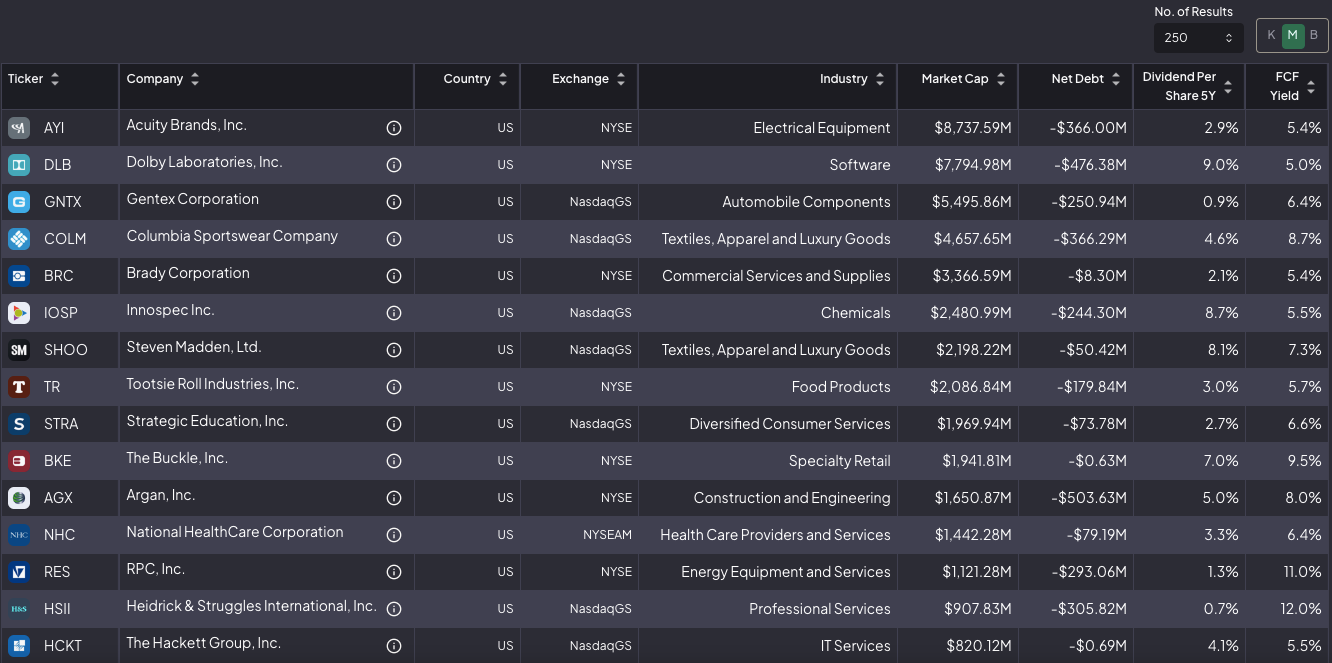Open info icon for Steven Madden, Ltd.
Viewport: 1332px width, 663px height.
click(394, 350)
